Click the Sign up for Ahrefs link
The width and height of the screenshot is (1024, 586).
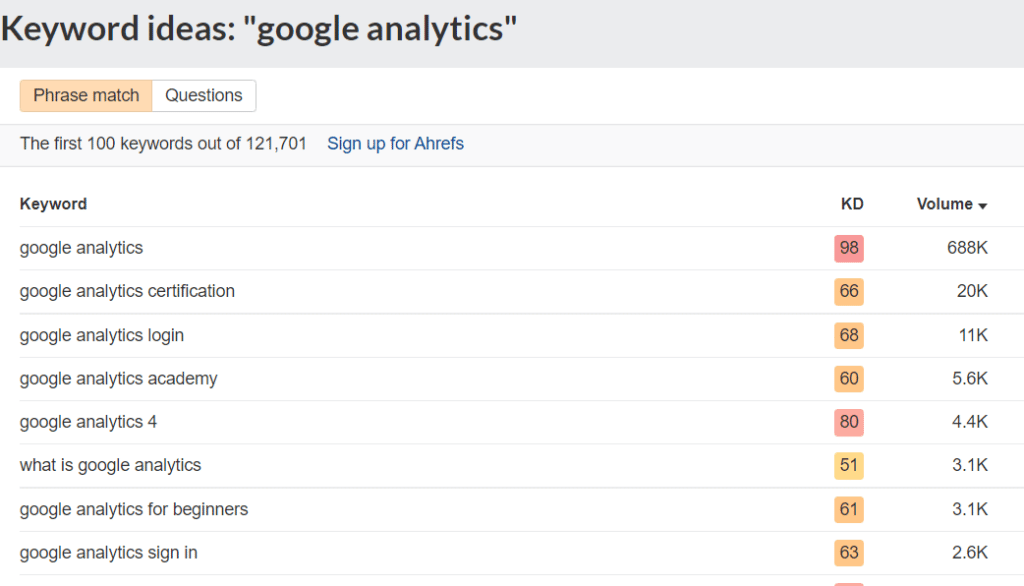395,143
